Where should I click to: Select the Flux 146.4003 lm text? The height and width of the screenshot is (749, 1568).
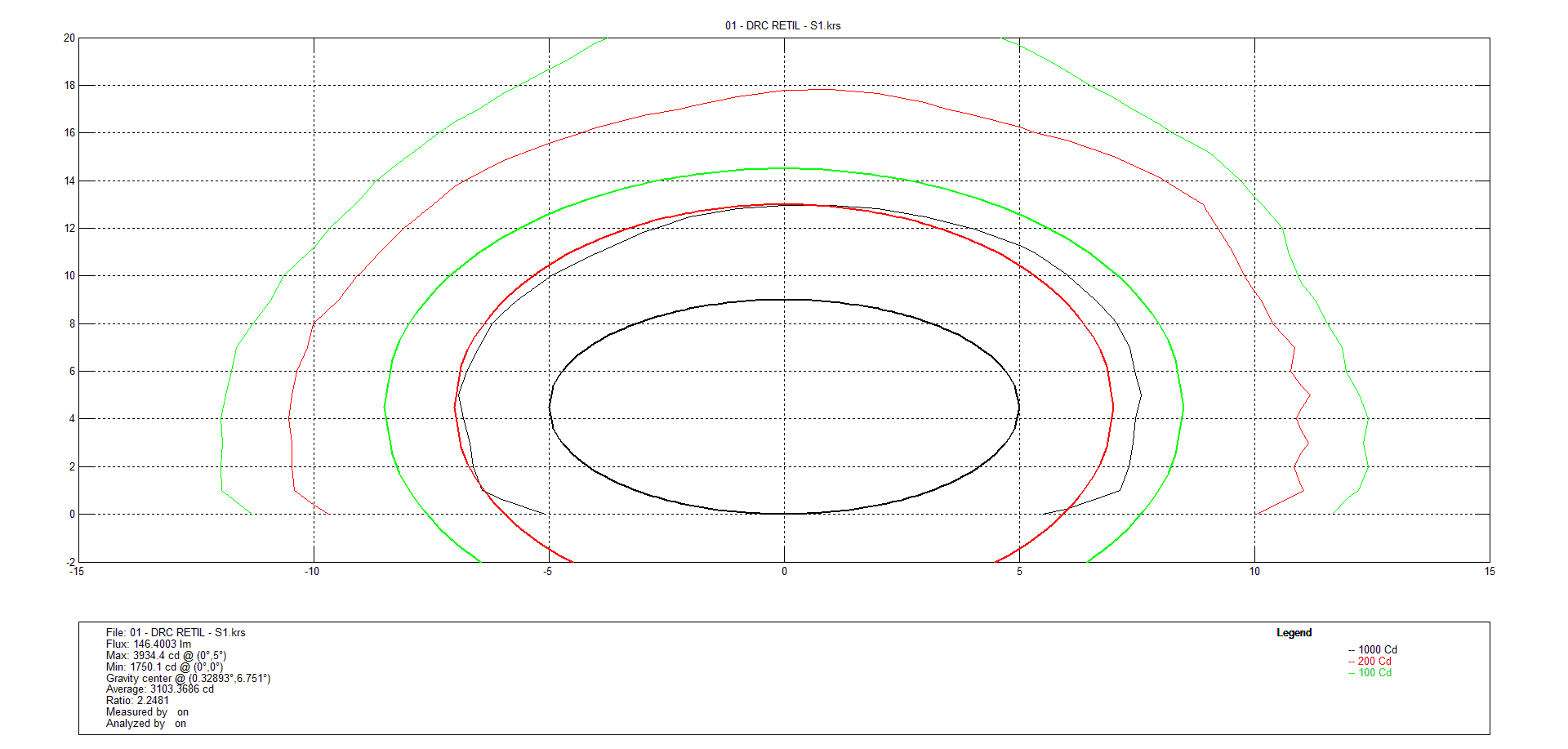tap(149, 644)
